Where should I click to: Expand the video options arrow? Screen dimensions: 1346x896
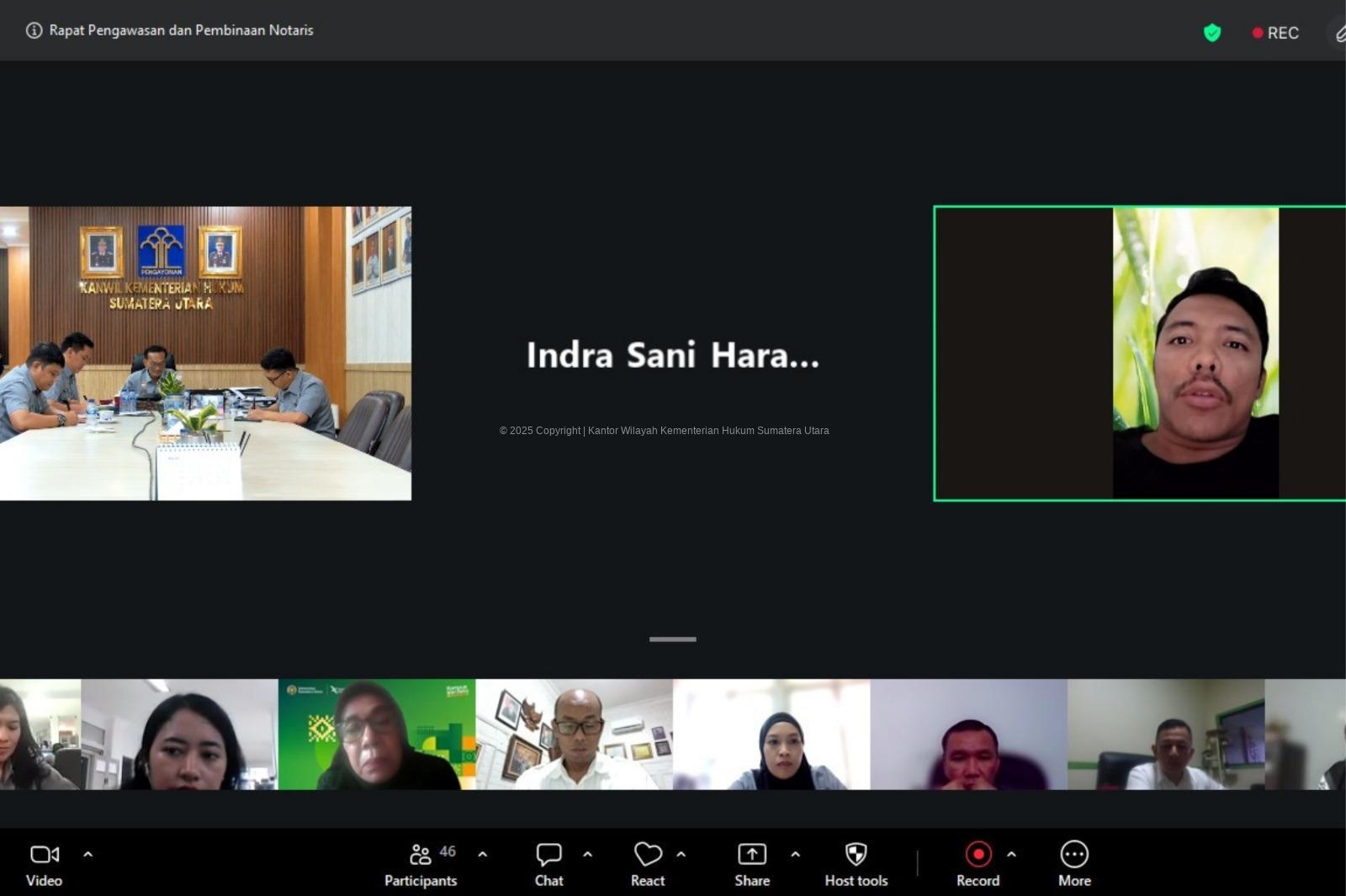[x=87, y=855]
